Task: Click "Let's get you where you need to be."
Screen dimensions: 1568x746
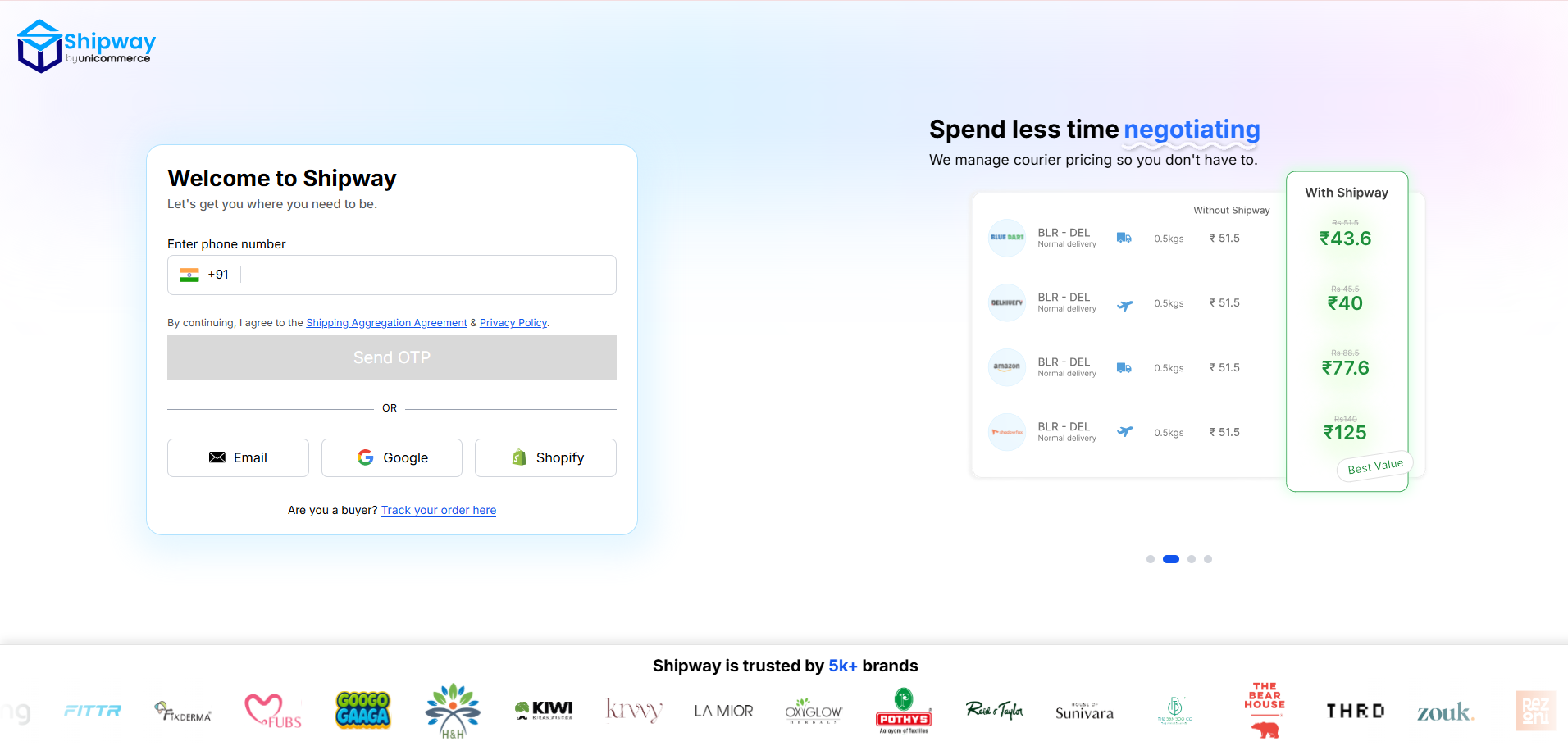Action: [272, 204]
